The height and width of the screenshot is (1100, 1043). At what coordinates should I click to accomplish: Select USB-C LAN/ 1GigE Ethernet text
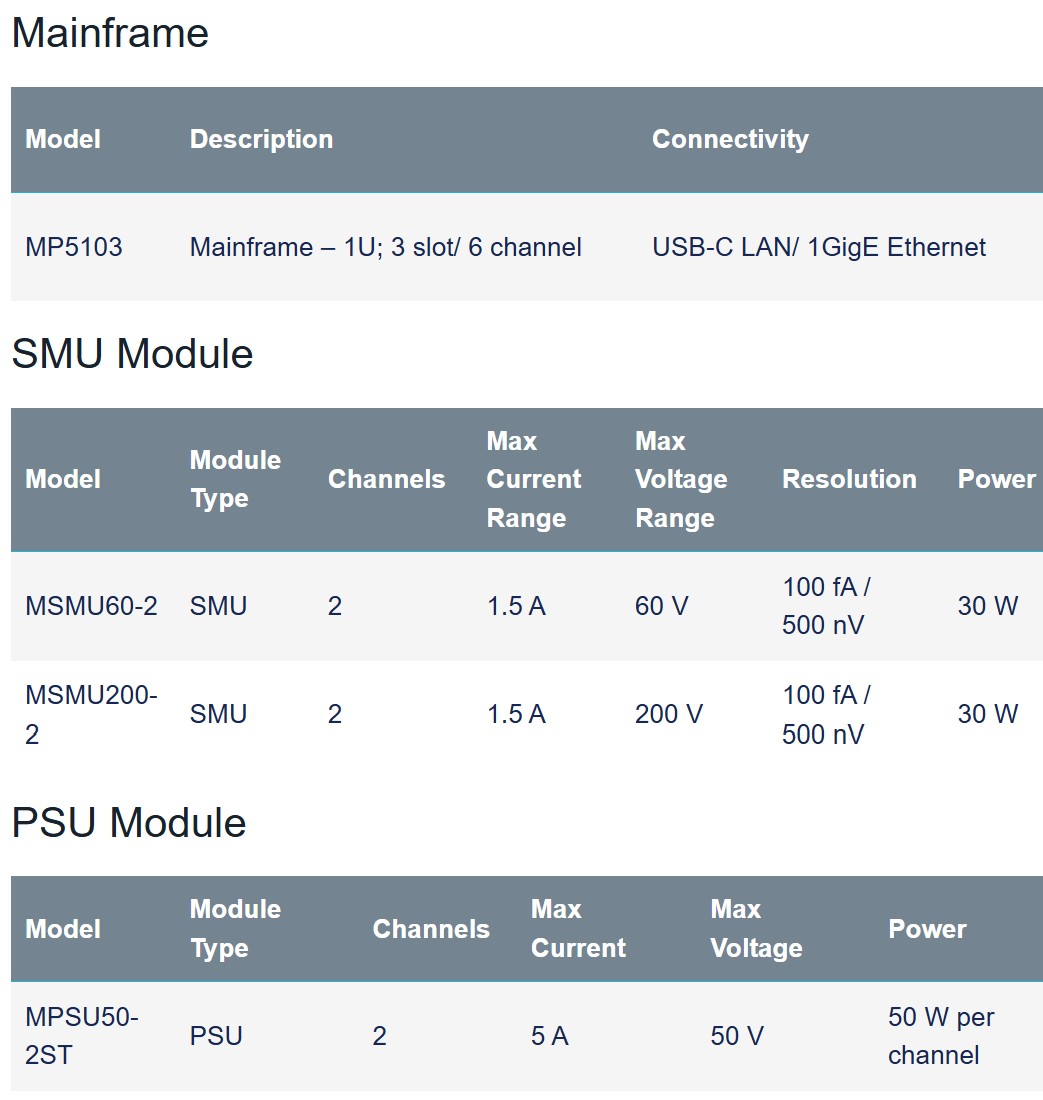(x=819, y=247)
